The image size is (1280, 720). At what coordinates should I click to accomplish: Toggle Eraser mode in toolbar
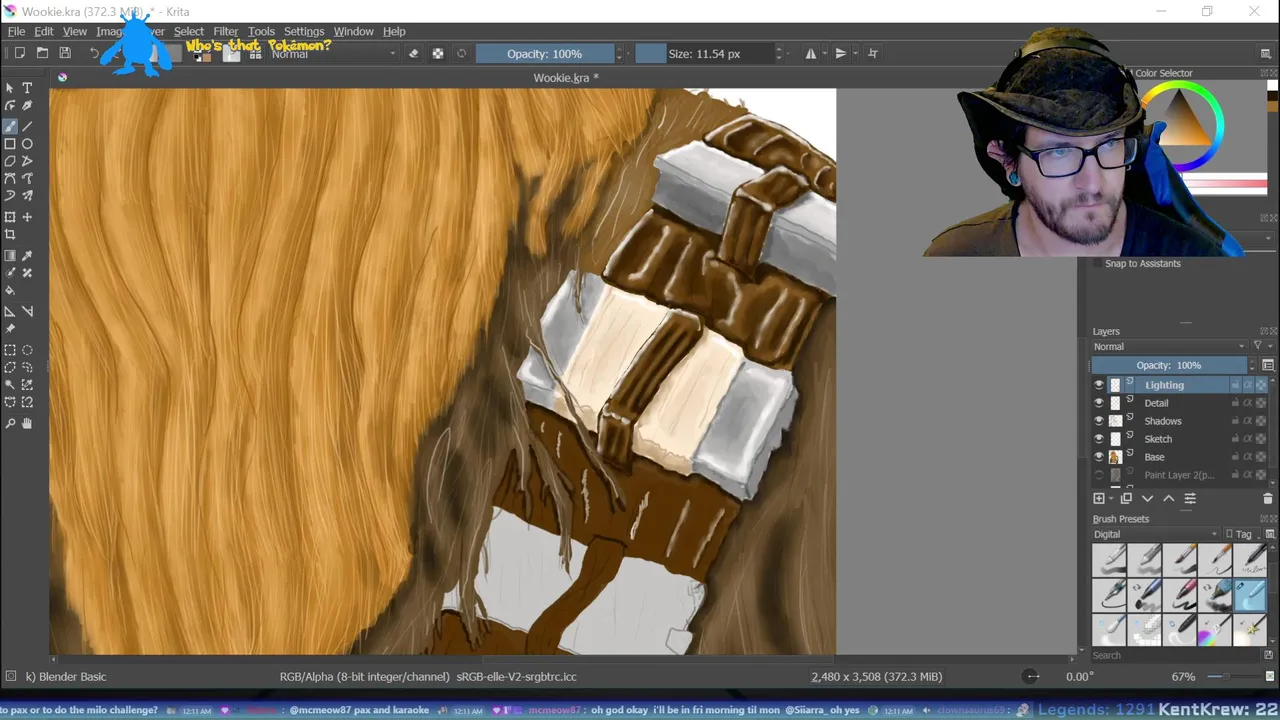[414, 54]
